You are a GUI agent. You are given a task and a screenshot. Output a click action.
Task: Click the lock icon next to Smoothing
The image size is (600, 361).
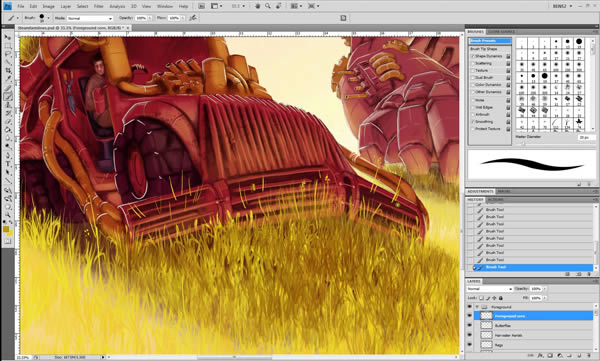click(x=508, y=122)
